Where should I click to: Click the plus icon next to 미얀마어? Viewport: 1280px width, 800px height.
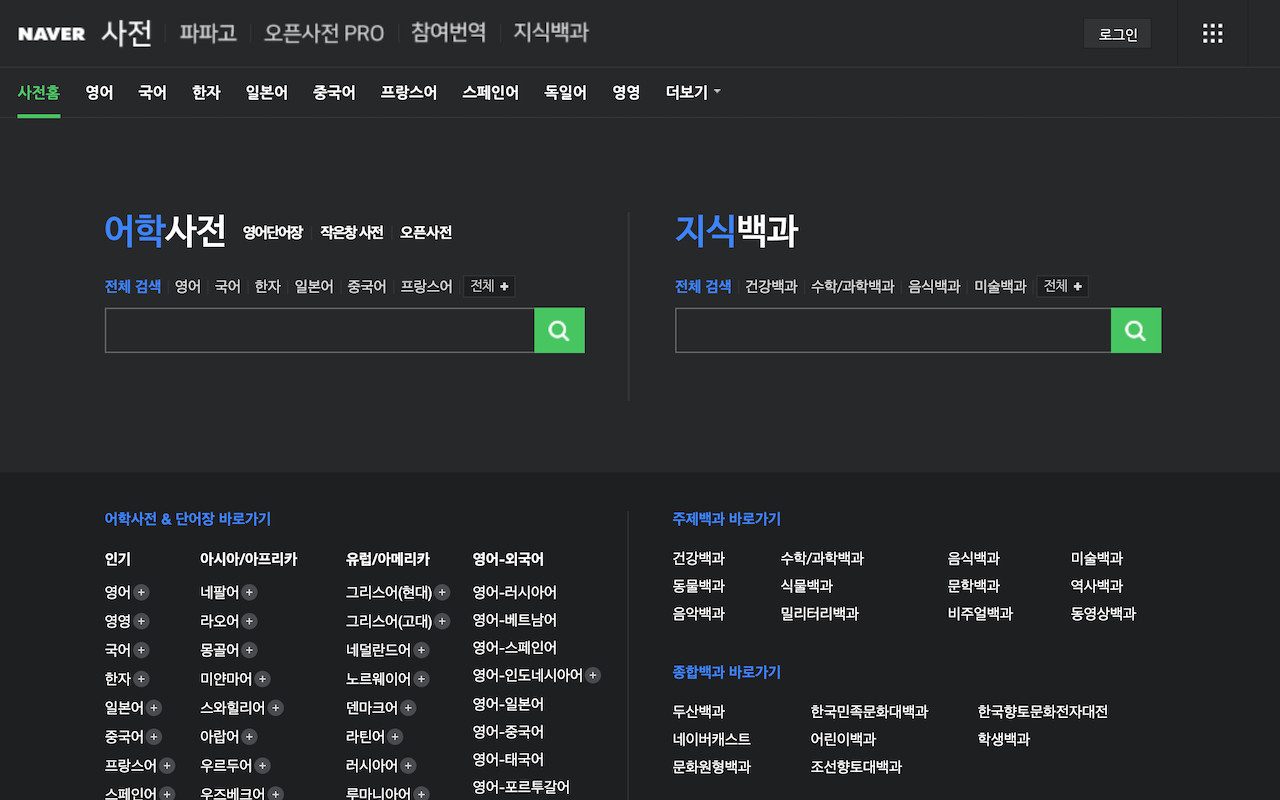tap(263, 679)
